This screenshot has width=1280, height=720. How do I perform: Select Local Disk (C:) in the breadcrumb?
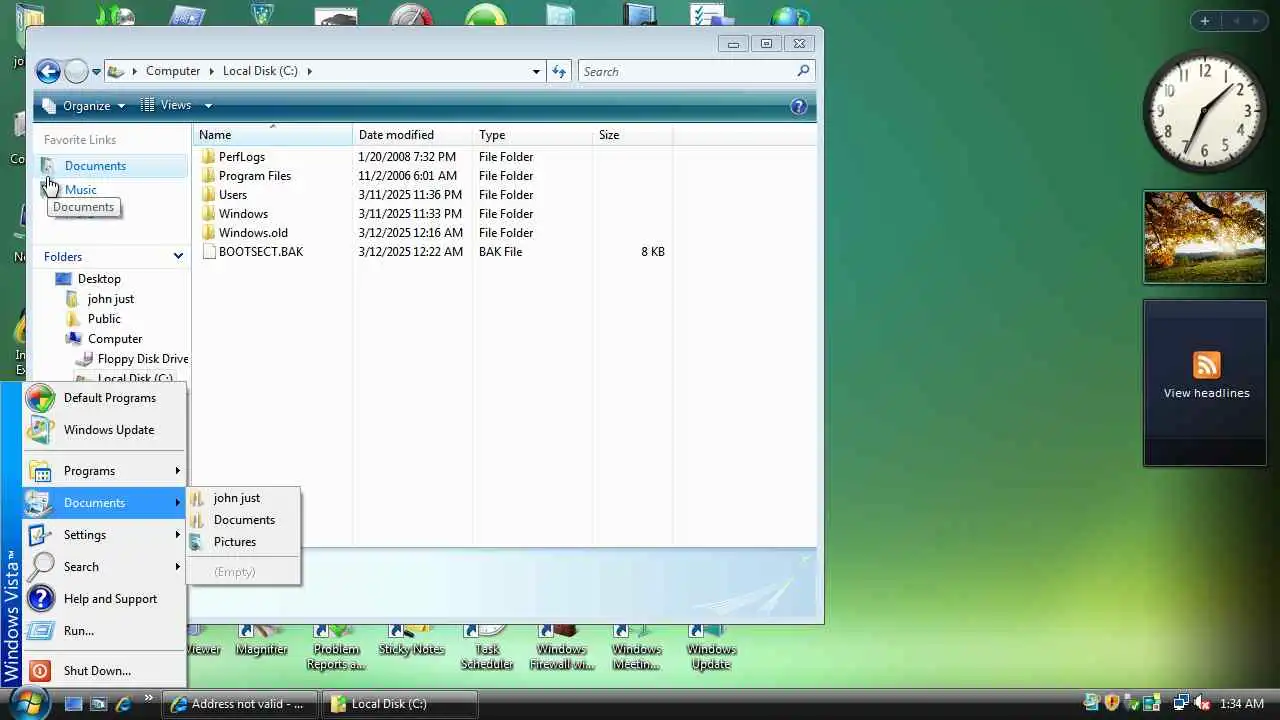coord(260,71)
